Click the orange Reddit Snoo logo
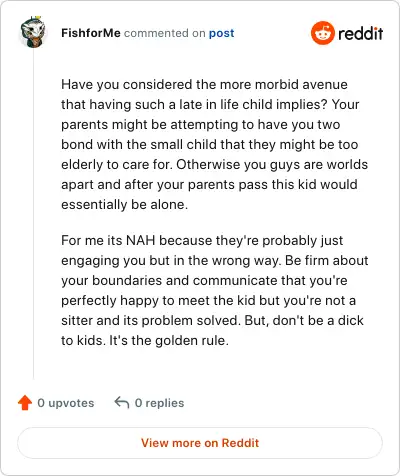This screenshot has height=476, width=400. tap(322, 33)
